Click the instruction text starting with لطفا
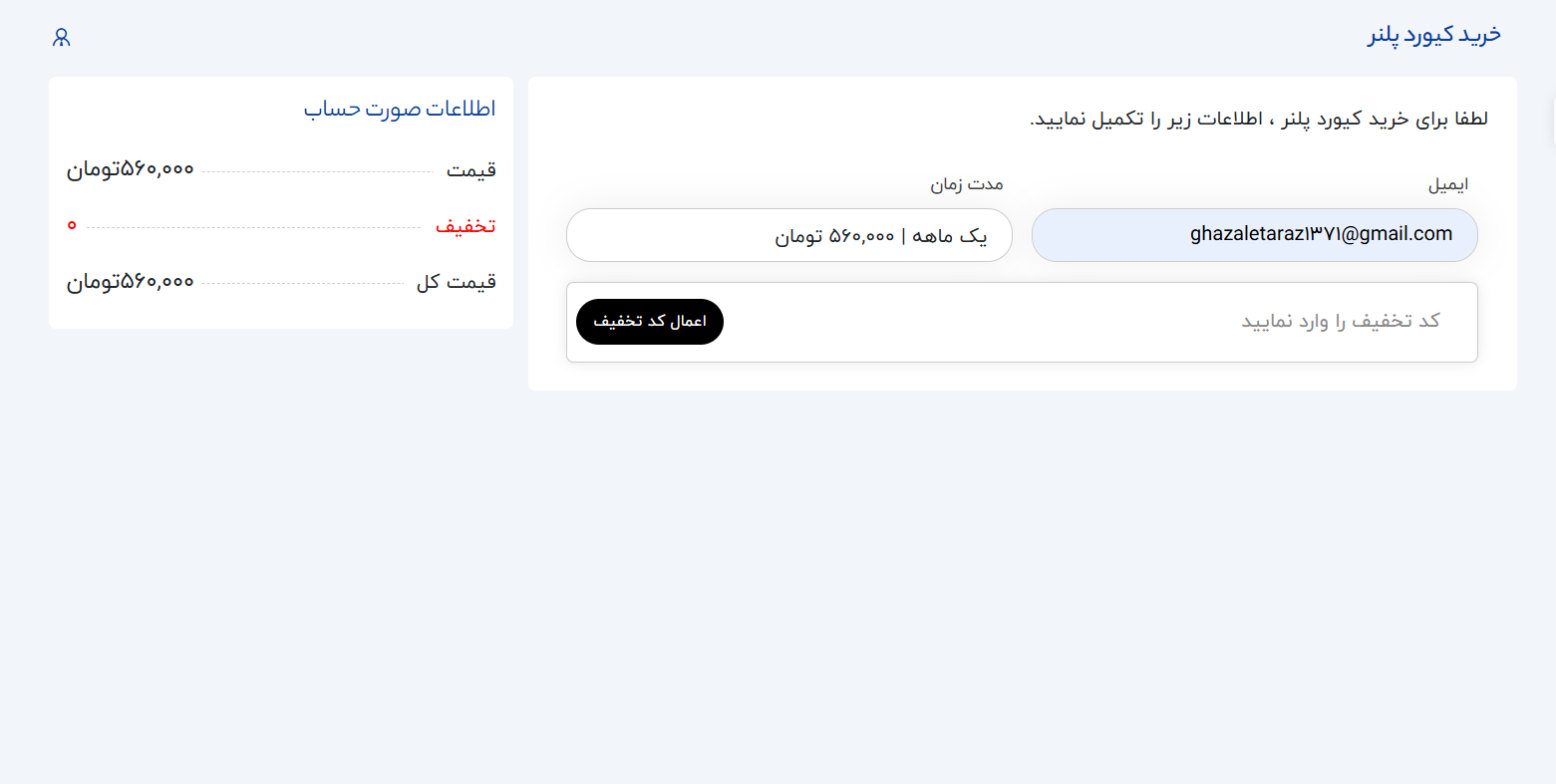 point(1258,120)
